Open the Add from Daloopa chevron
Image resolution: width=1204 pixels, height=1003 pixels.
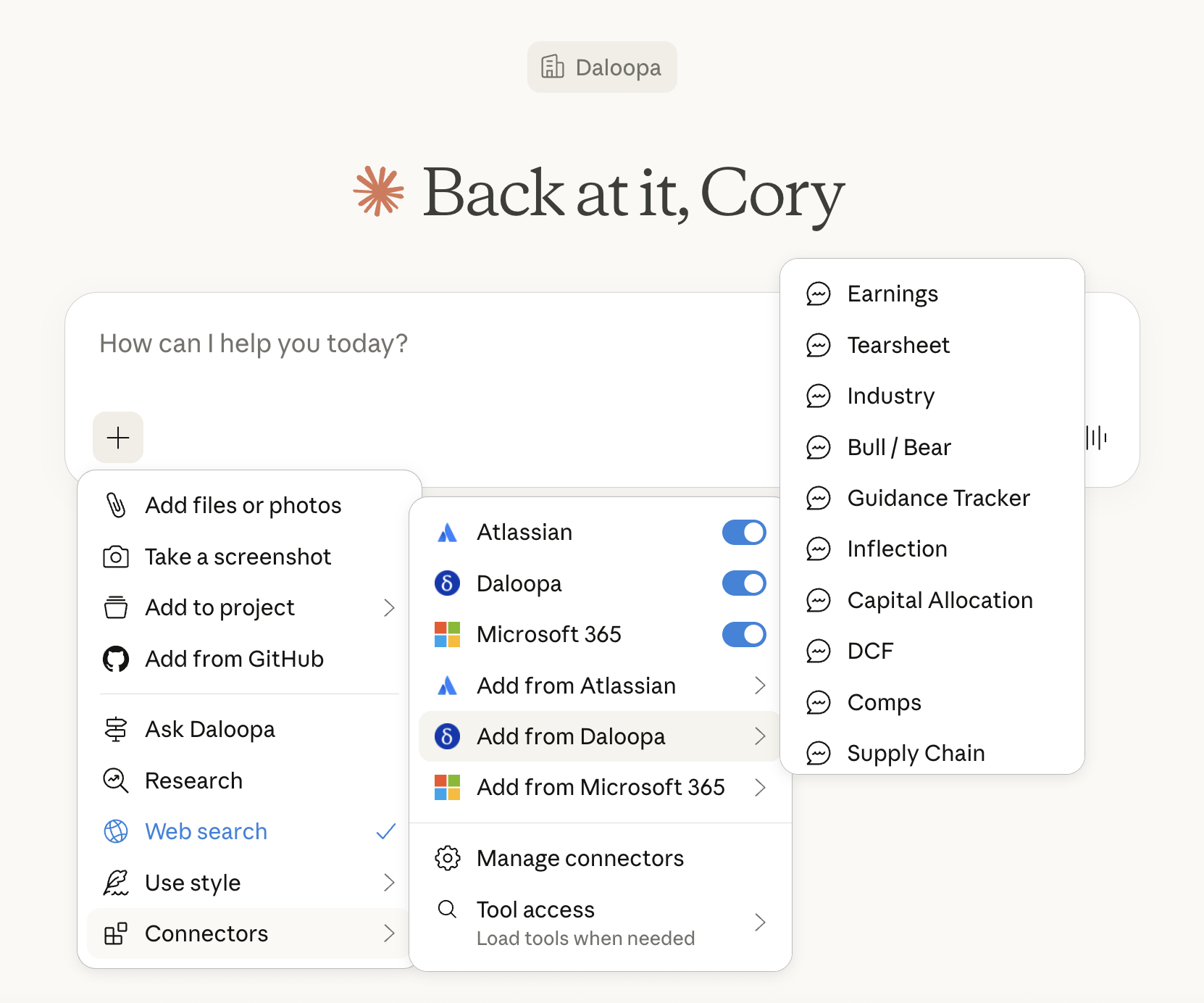pos(760,736)
